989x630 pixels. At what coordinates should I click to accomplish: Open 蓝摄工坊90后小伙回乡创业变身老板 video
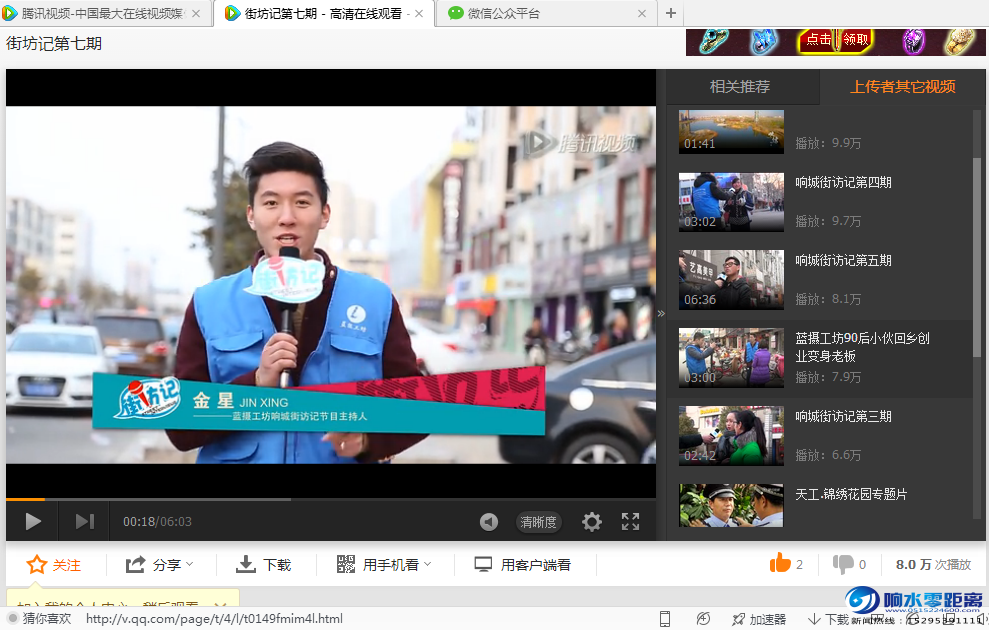coord(862,347)
